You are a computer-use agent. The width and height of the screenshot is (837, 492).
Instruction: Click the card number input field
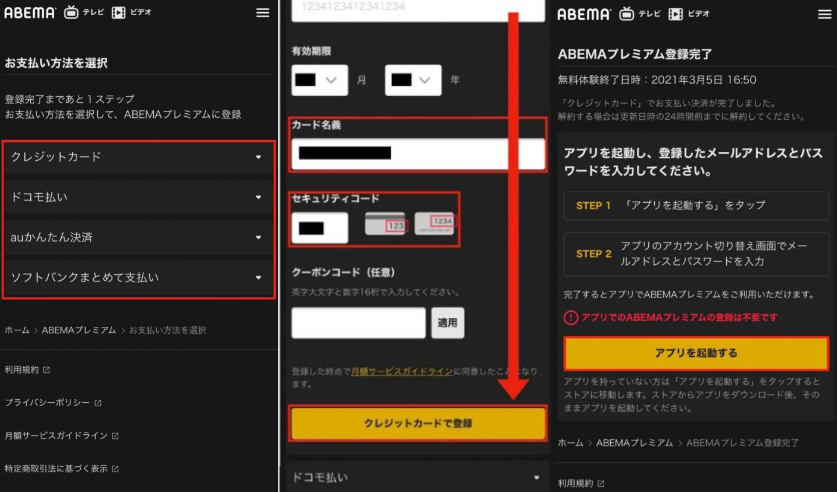[x=418, y=10]
